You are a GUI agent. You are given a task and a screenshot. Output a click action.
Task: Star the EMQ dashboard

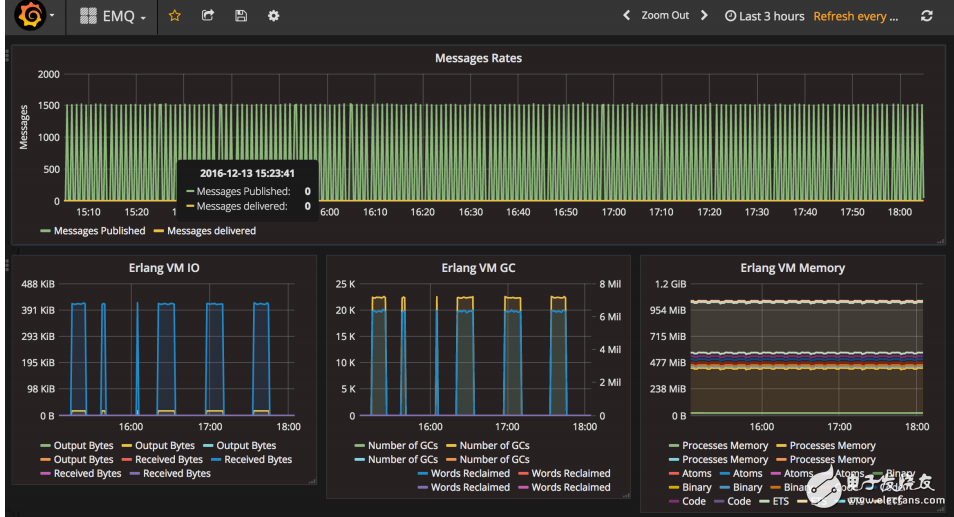pyautogui.click(x=174, y=16)
